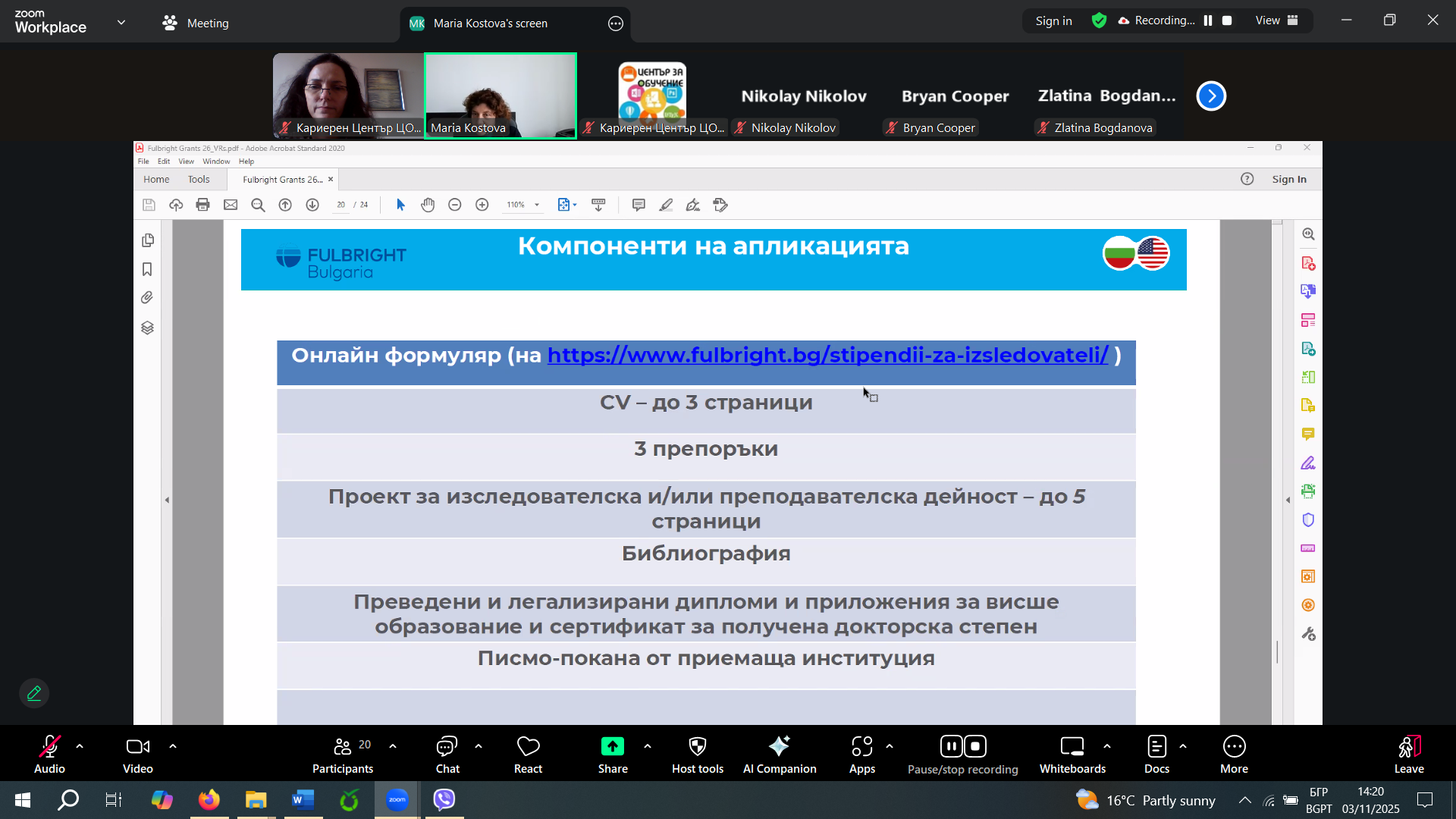Viewport: 1456px width, 819px height.
Task: Show next participants with arrow button
Action: point(1211,96)
